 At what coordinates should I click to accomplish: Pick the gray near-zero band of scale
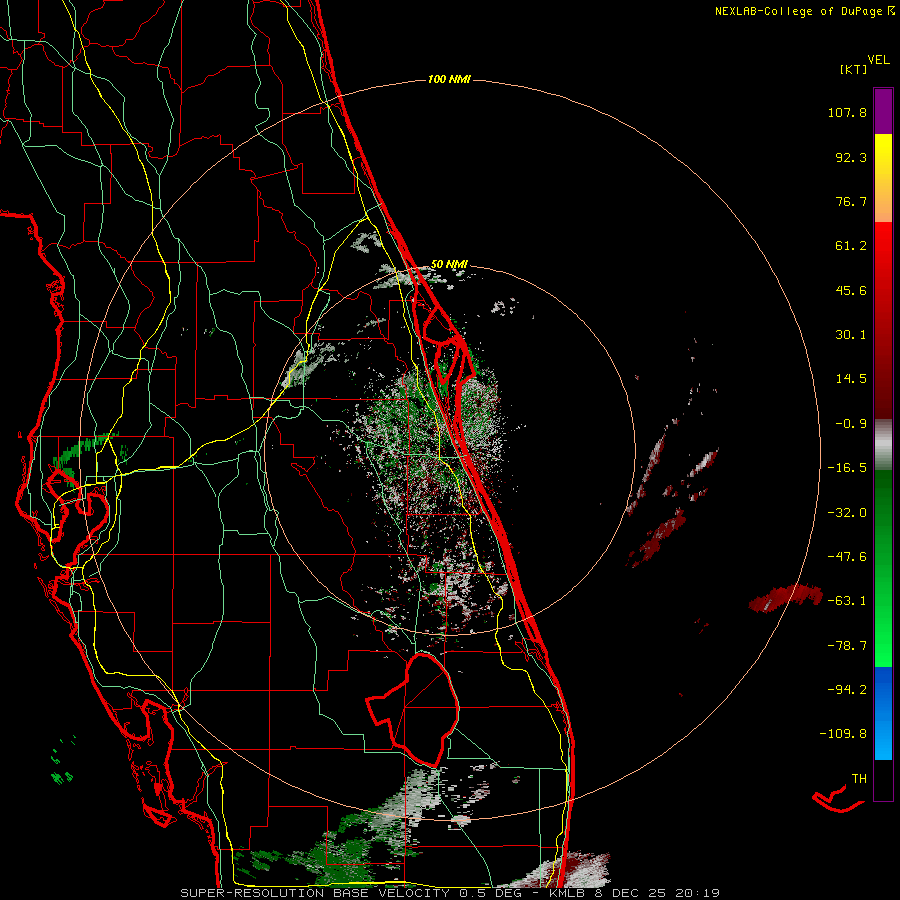[x=883, y=444]
